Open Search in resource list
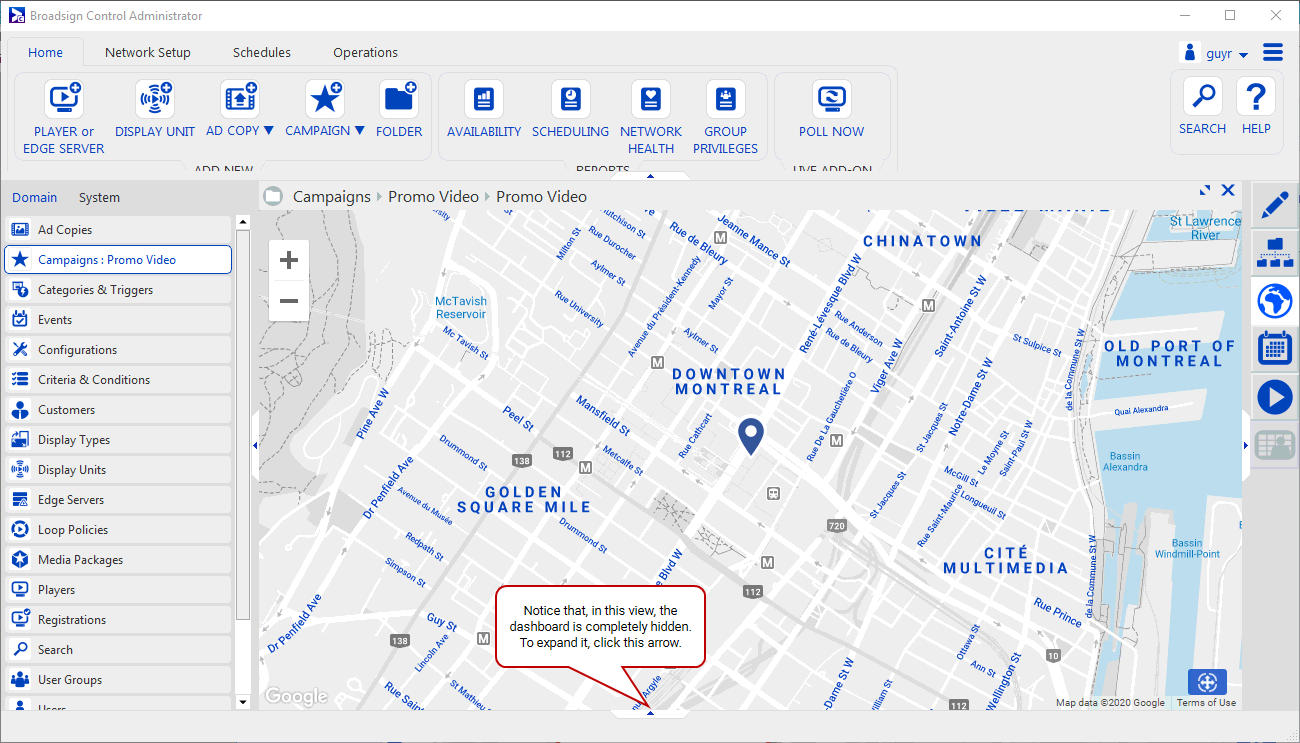Viewport: 1300px width, 743px height. coord(118,650)
